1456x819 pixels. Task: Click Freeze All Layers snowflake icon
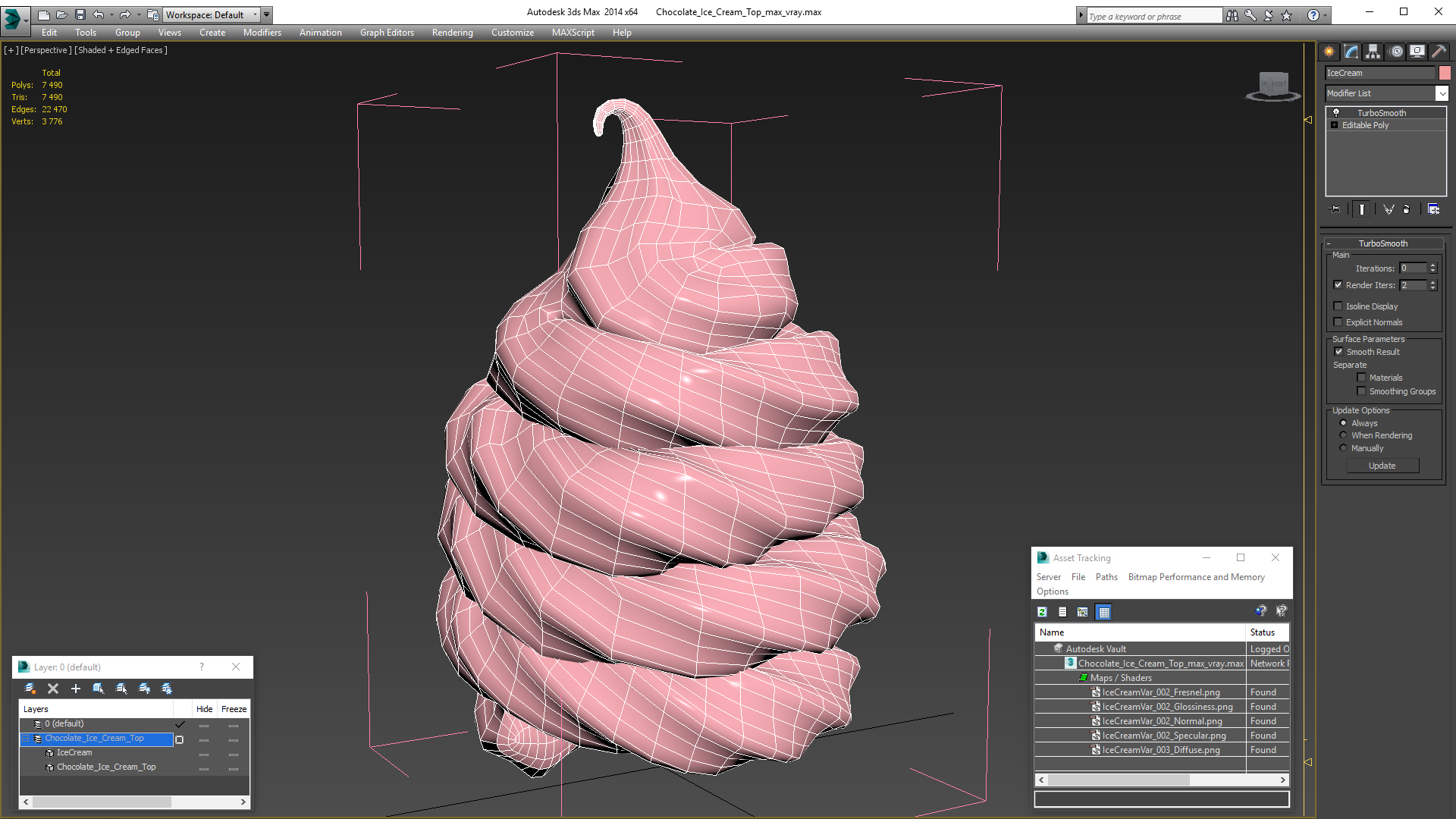167,689
